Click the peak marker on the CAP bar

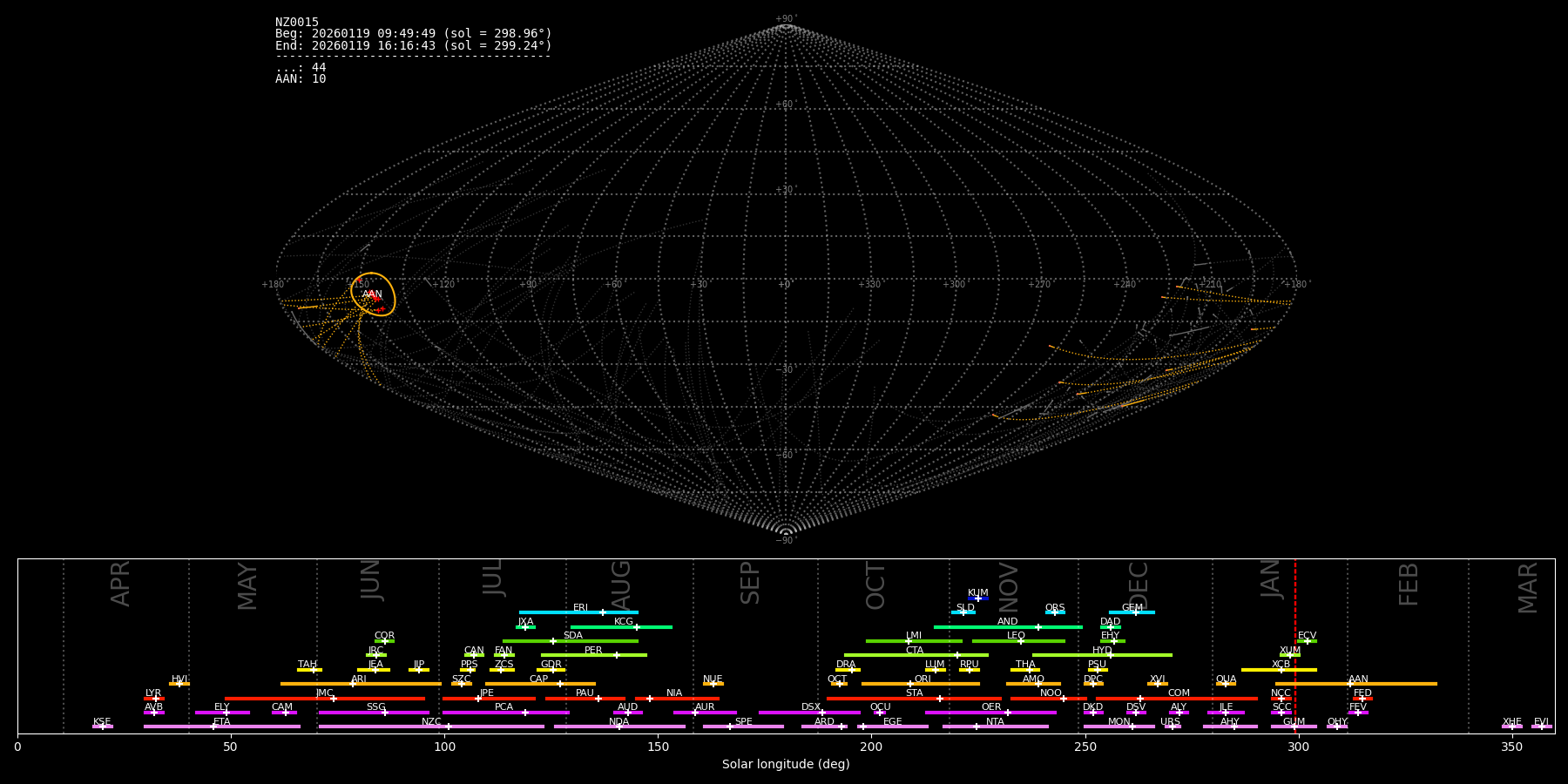pos(560,684)
